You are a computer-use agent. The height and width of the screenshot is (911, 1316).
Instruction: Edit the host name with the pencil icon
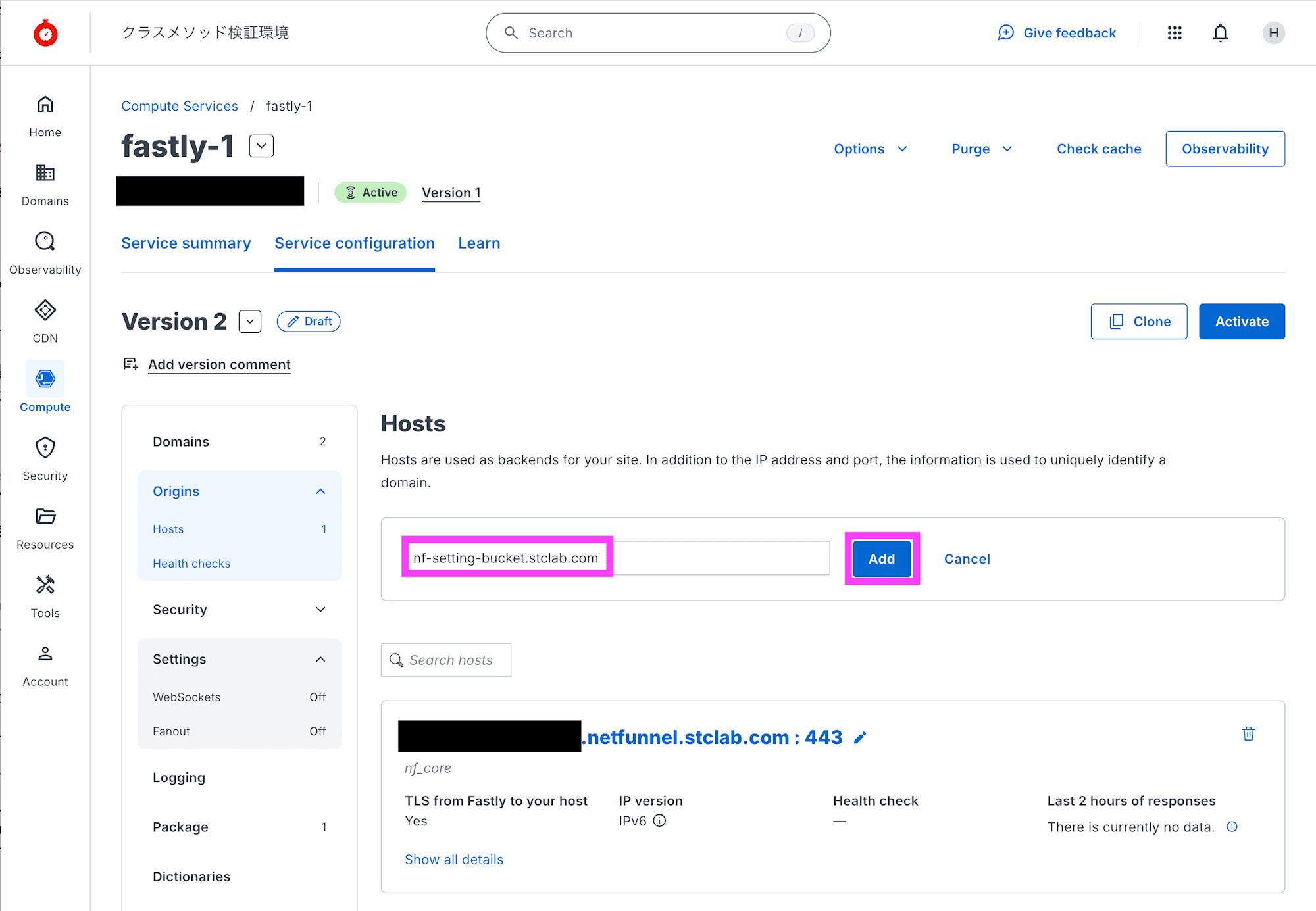[x=860, y=738]
